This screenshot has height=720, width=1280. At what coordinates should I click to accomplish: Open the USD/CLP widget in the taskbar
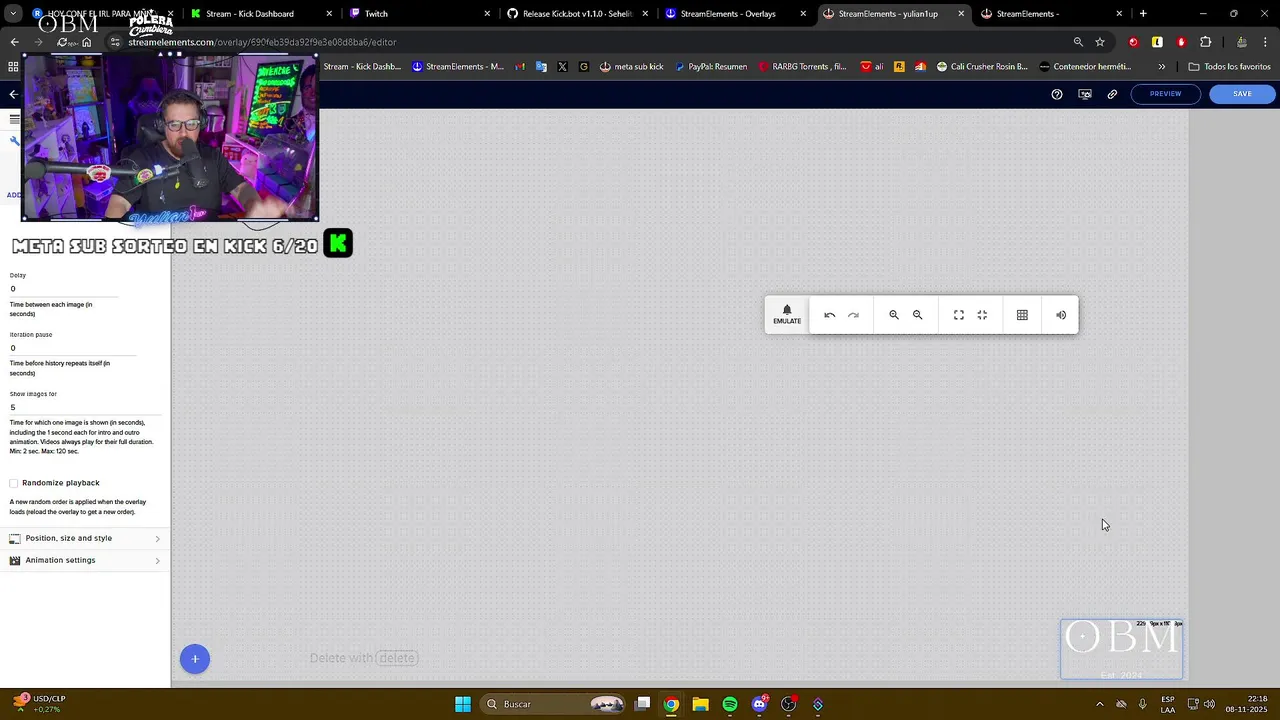pyautogui.click(x=40, y=704)
